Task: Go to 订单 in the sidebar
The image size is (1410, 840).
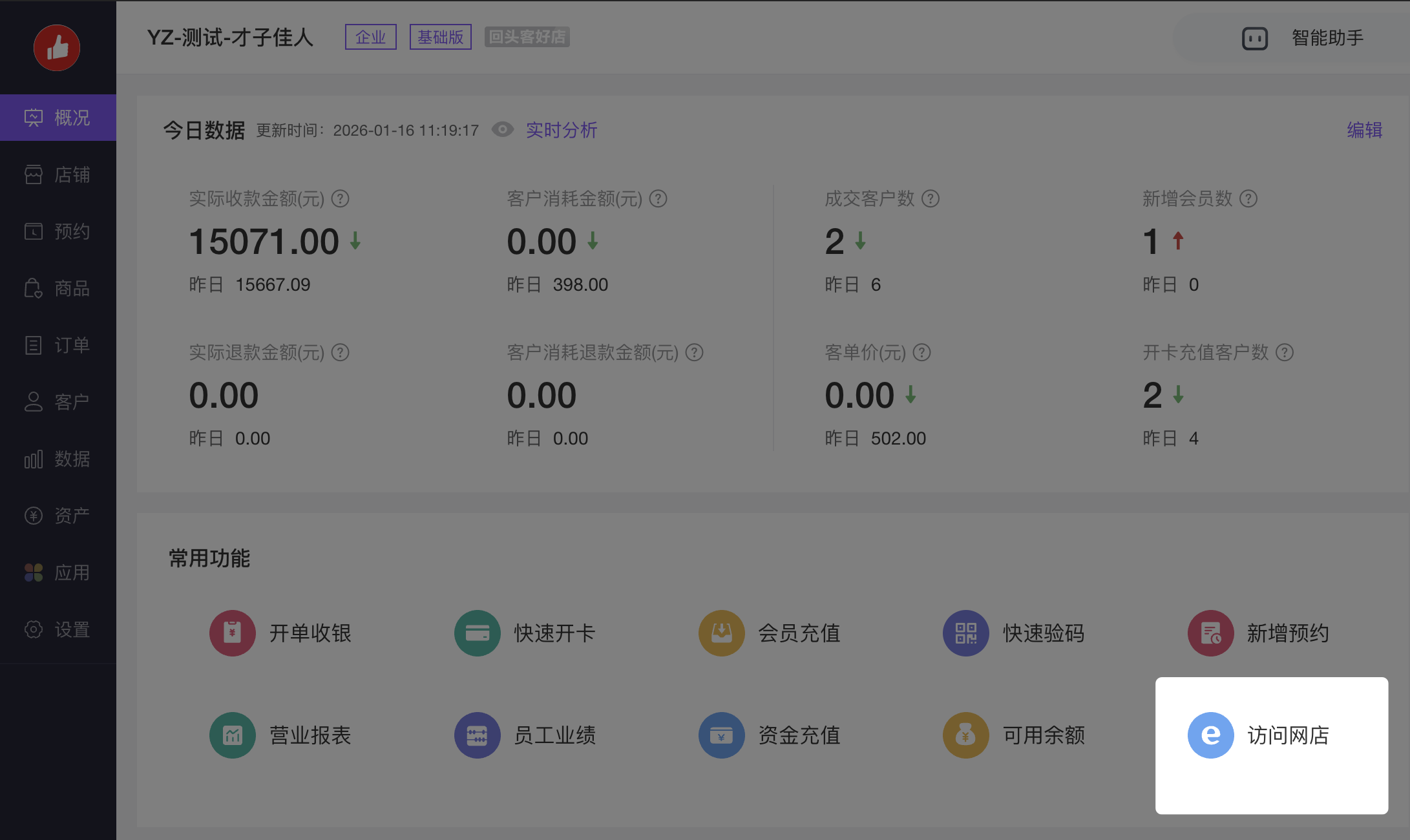Action: point(58,345)
